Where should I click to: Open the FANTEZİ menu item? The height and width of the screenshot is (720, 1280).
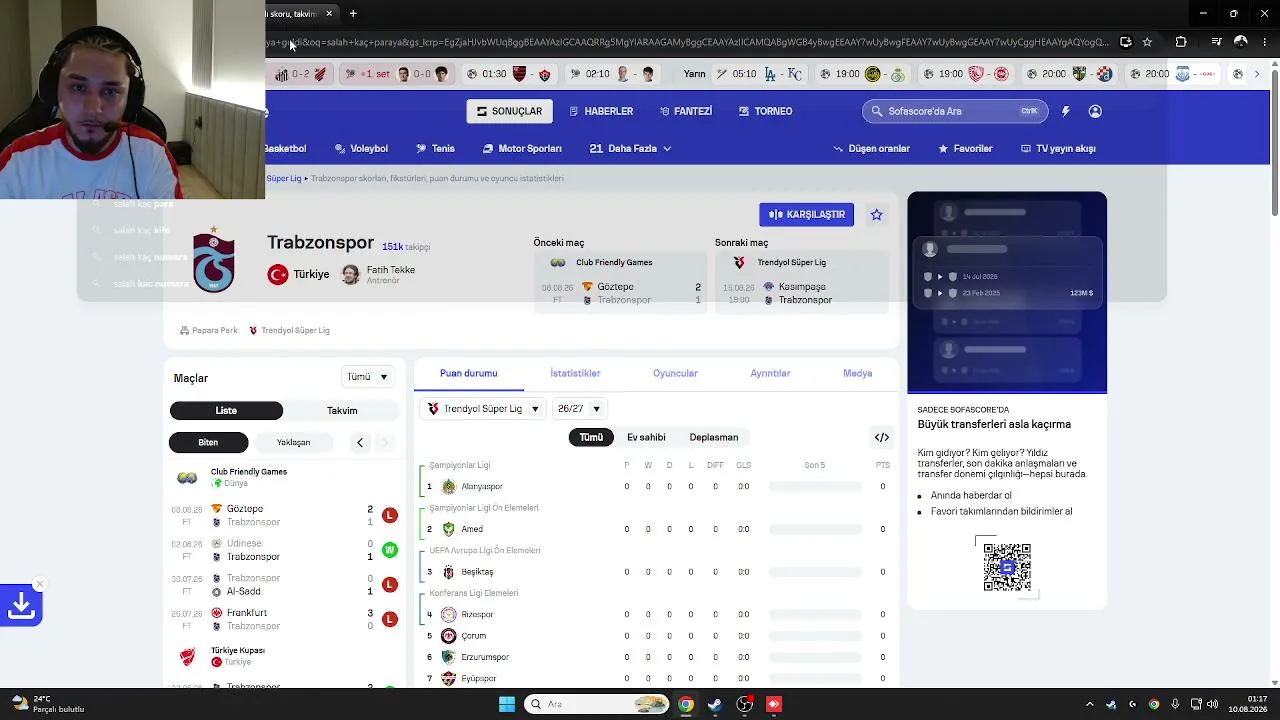coord(686,111)
